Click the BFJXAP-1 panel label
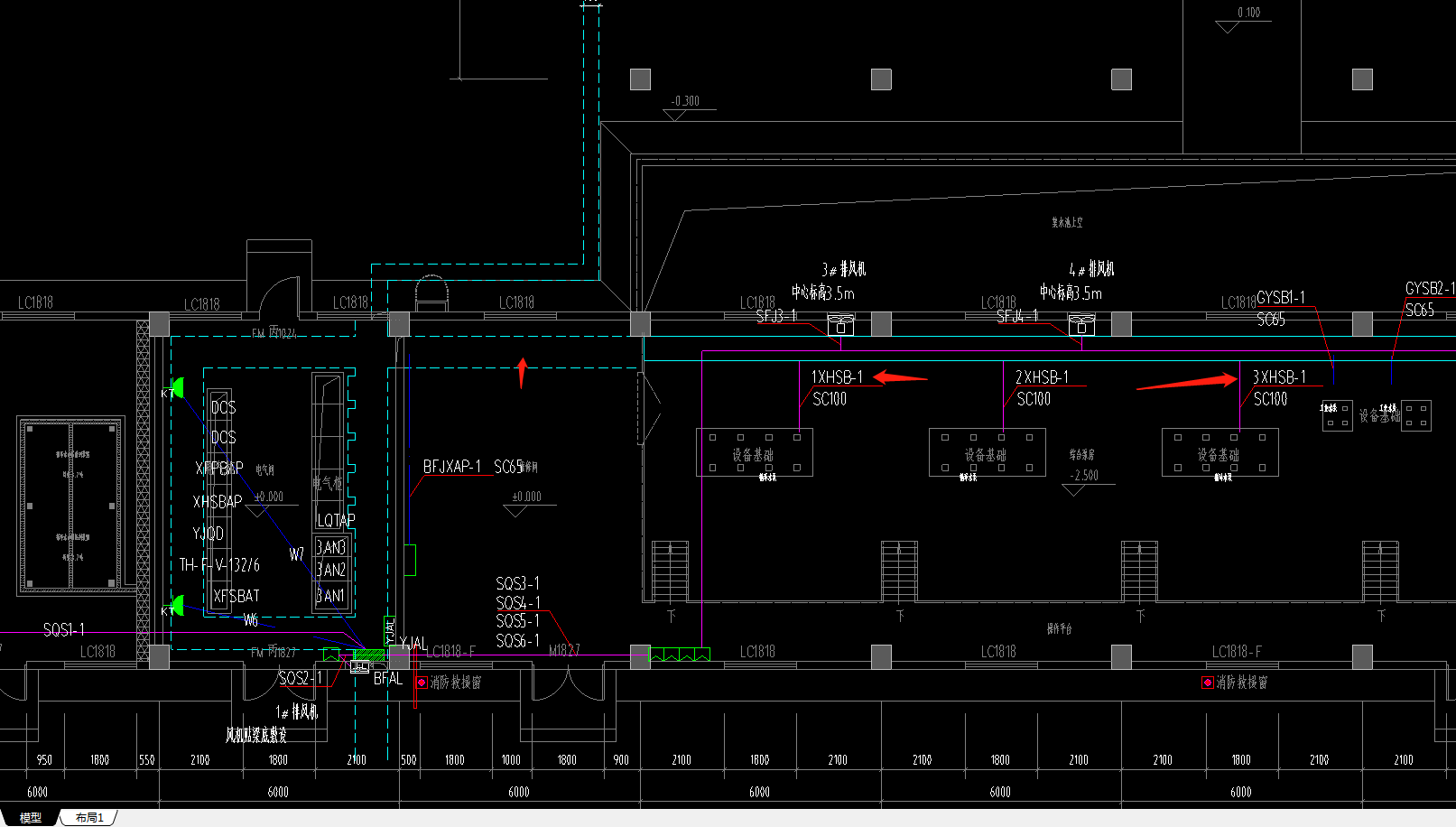Image resolution: width=1456 pixels, height=827 pixels. [x=452, y=467]
